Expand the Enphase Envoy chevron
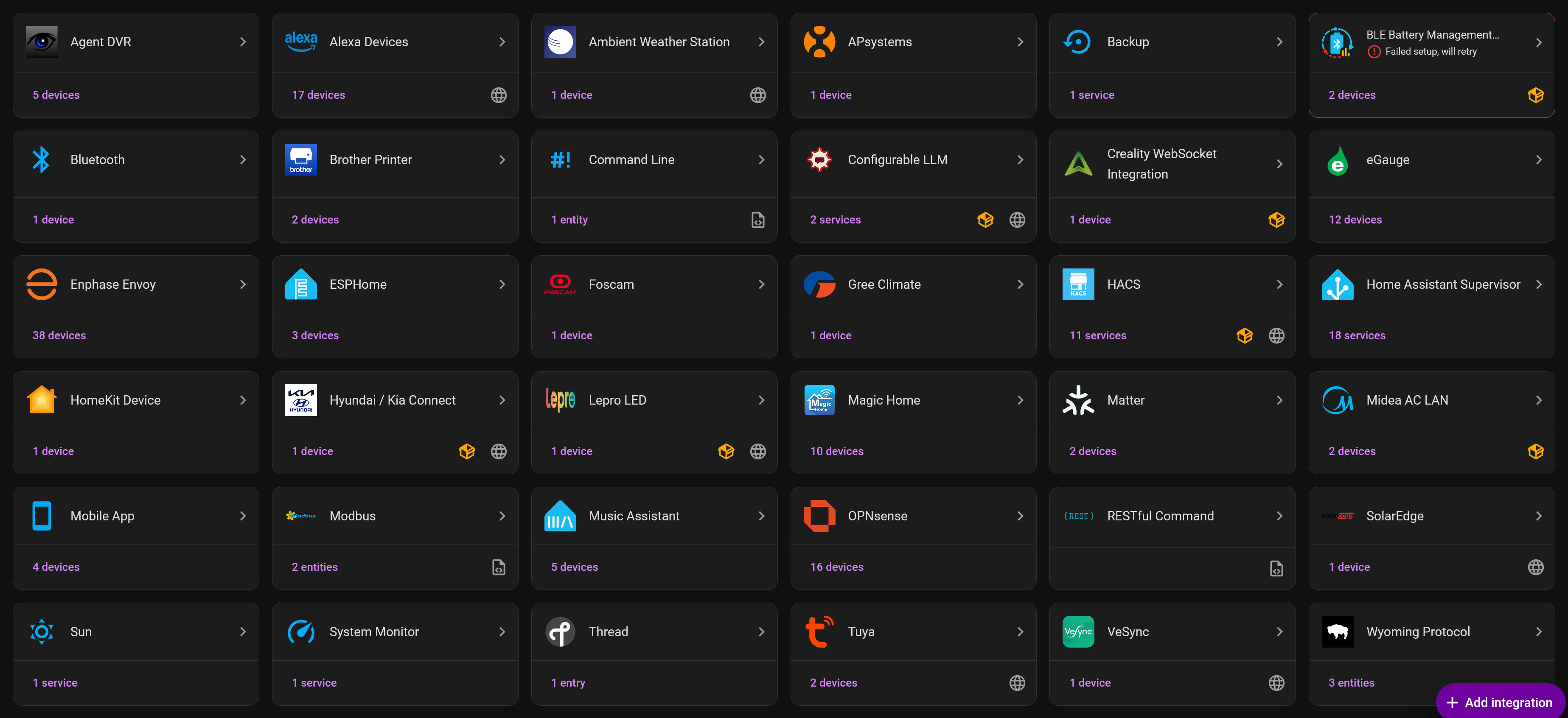This screenshot has width=1568, height=718. pyautogui.click(x=243, y=284)
